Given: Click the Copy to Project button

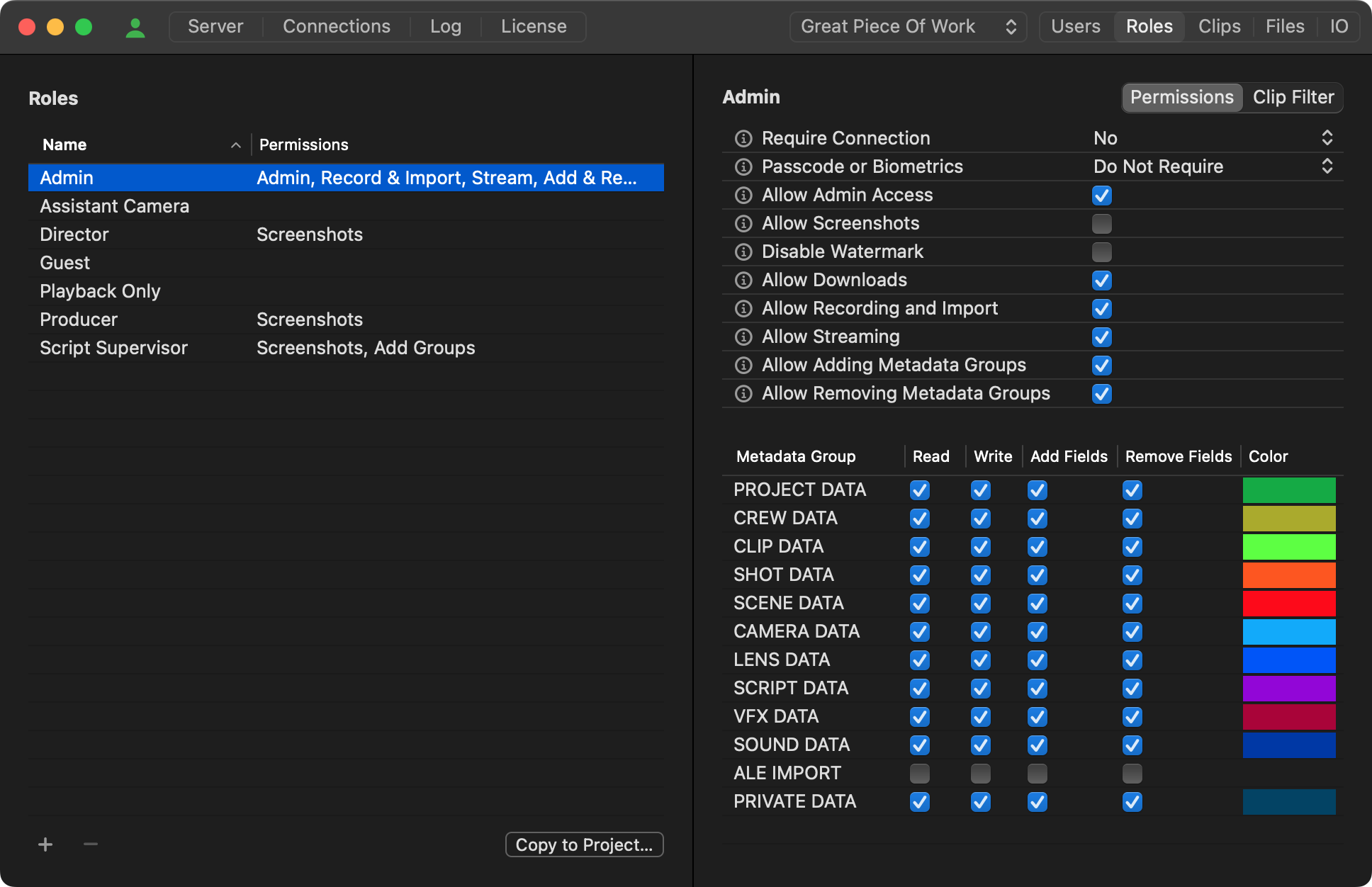Looking at the screenshot, I should [x=584, y=844].
